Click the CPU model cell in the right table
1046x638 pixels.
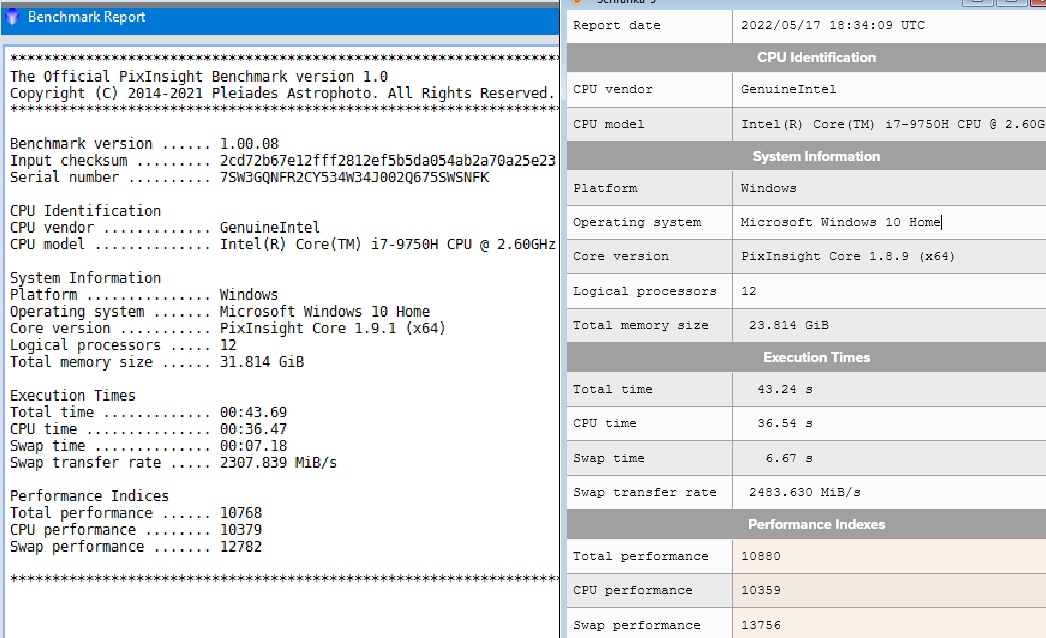[889, 124]
